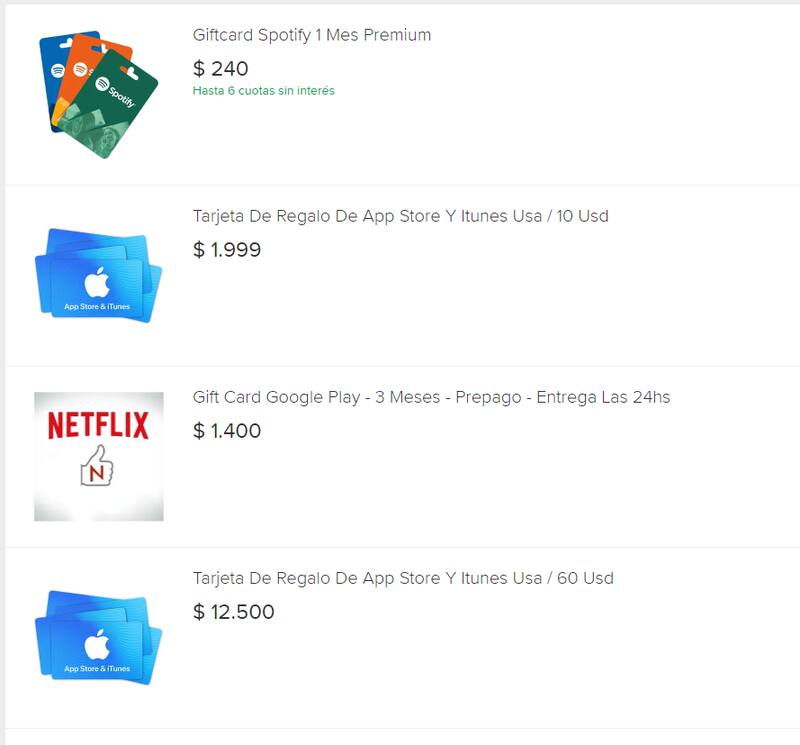Click the $ 12.500 price
The image size is (800, 745).
click(233, 612)
